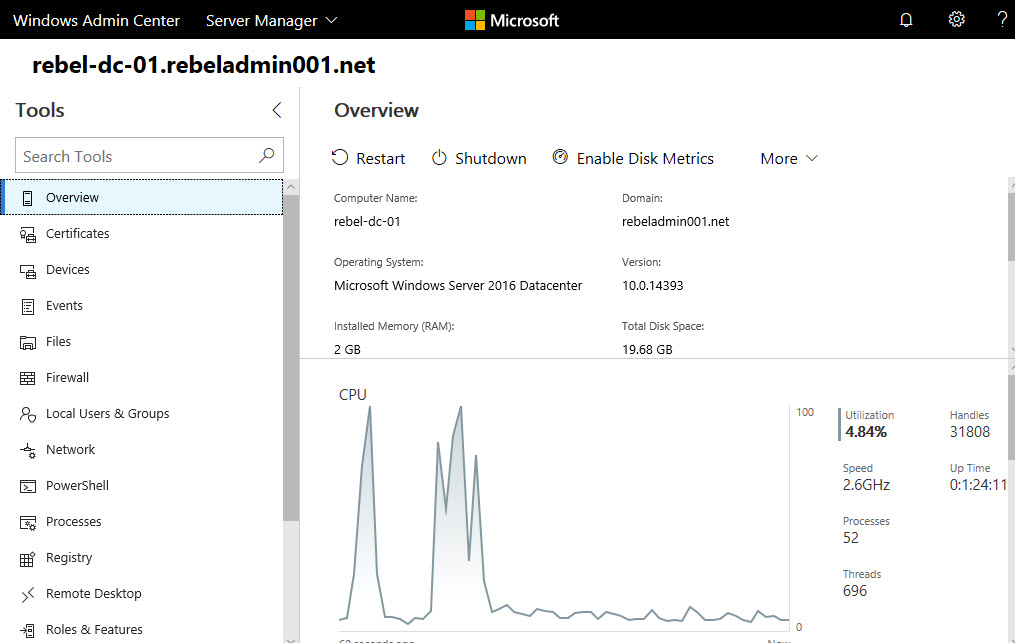Click the Processes count 52
1015x643 pixels.
point(851,538)
